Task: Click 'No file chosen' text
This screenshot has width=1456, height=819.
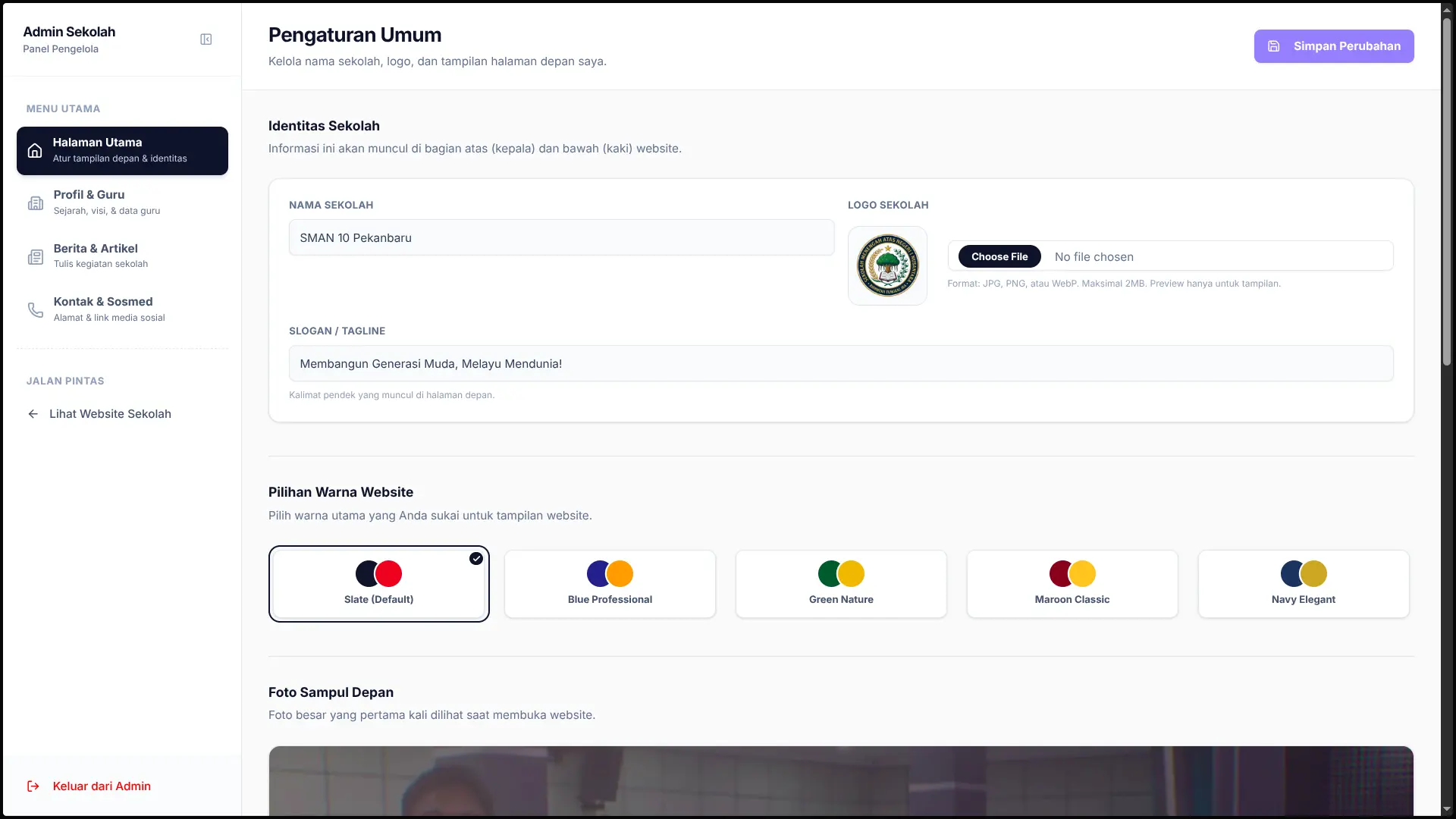Action: 1094,257
